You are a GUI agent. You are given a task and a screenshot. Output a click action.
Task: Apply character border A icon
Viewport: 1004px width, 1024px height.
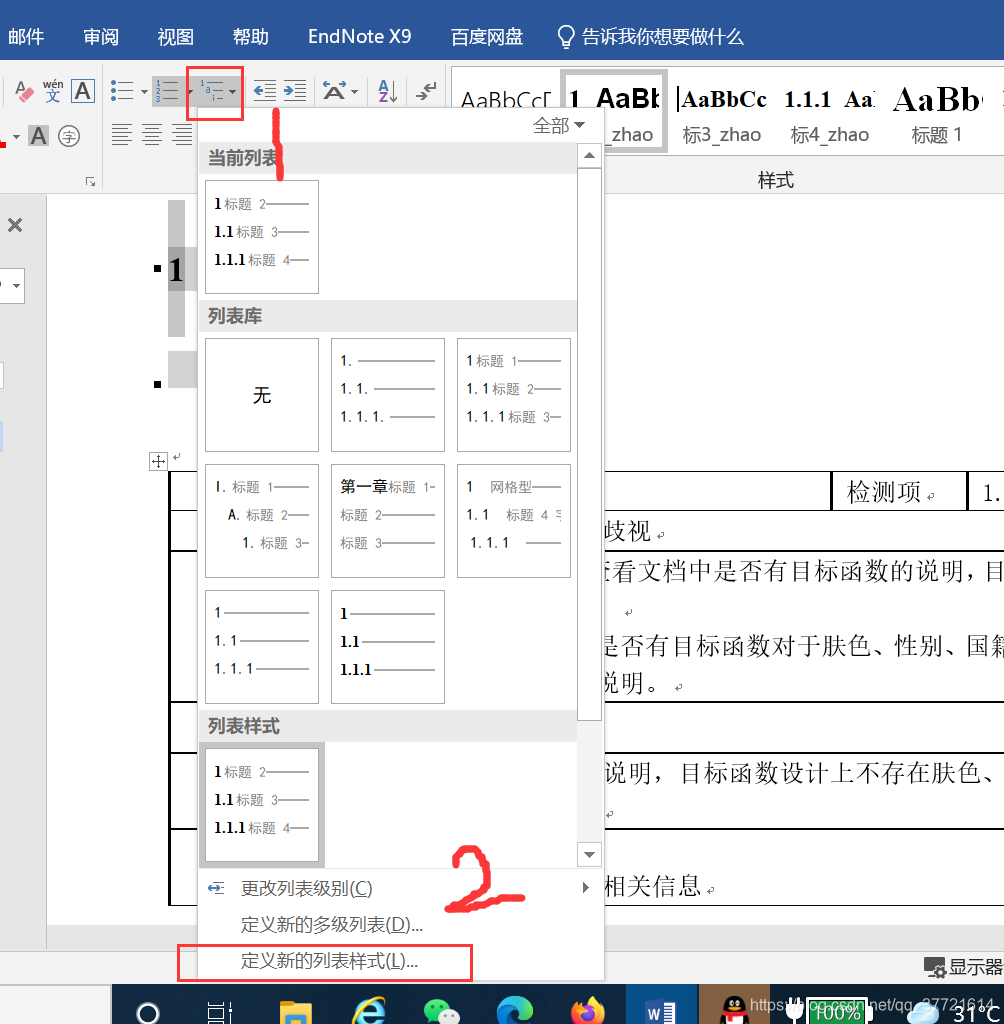(x=83, y=91)
